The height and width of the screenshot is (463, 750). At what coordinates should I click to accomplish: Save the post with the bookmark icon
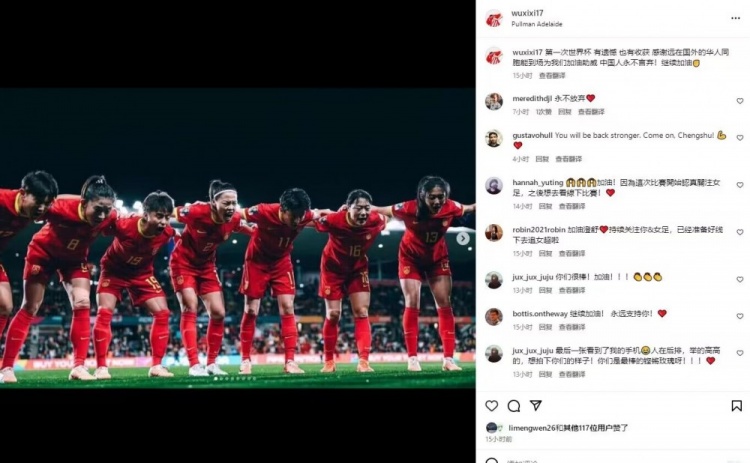click(737, 406)
